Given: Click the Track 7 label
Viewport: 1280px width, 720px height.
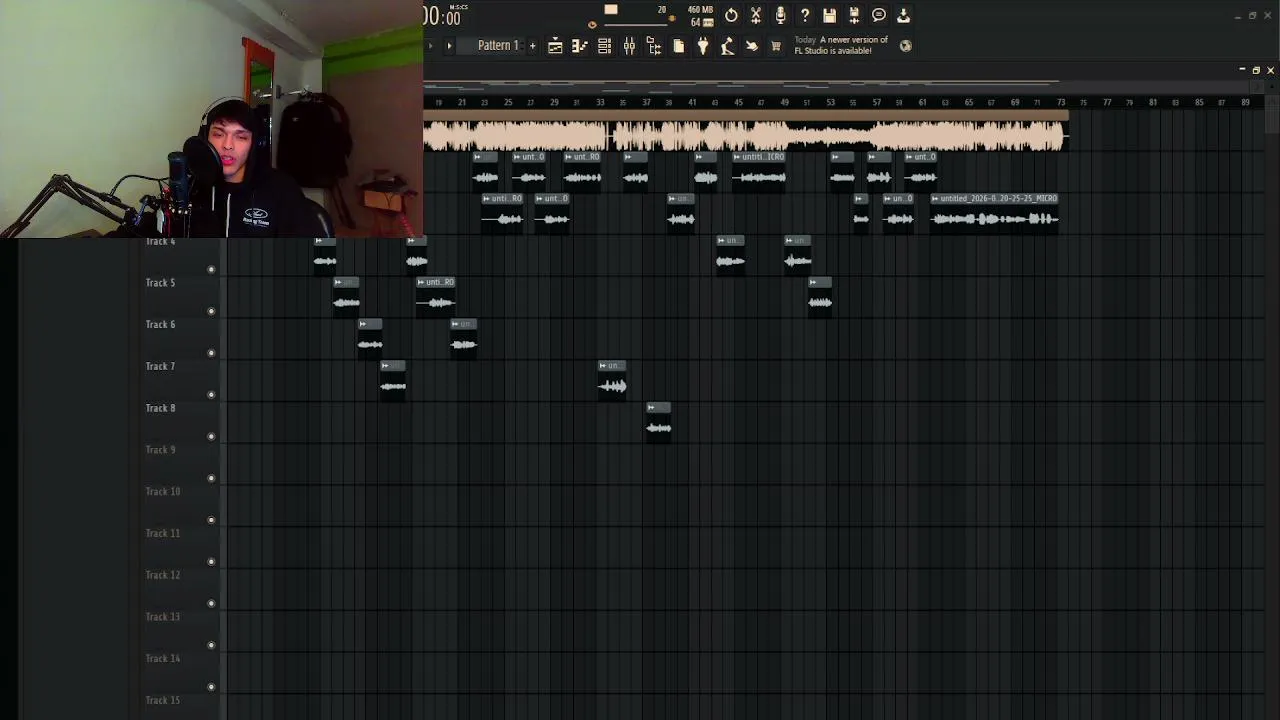Looking at the screenshot, I should coord(160,366).
